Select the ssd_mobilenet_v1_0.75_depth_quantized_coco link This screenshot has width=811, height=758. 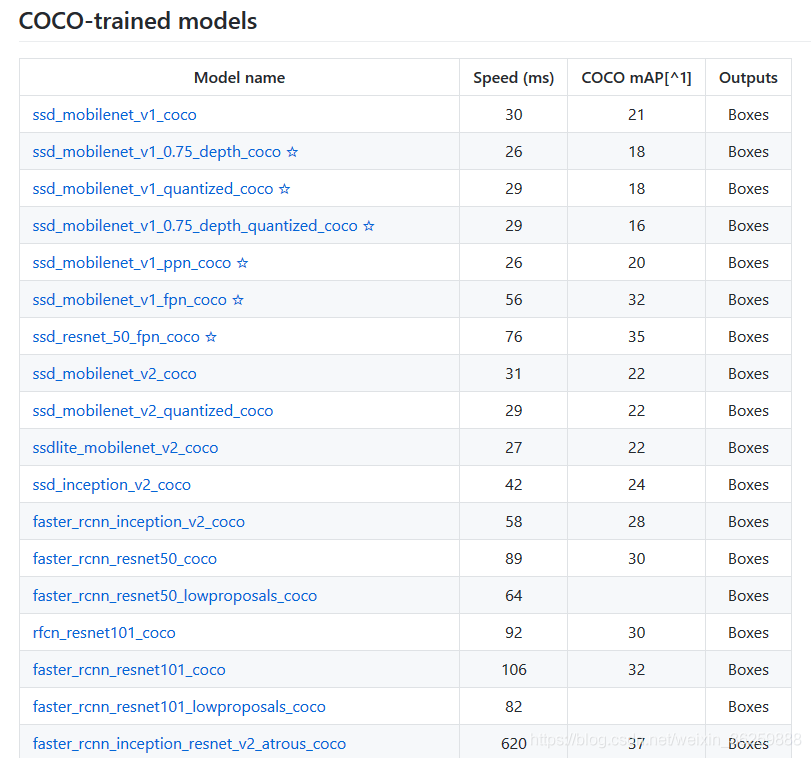195,226
